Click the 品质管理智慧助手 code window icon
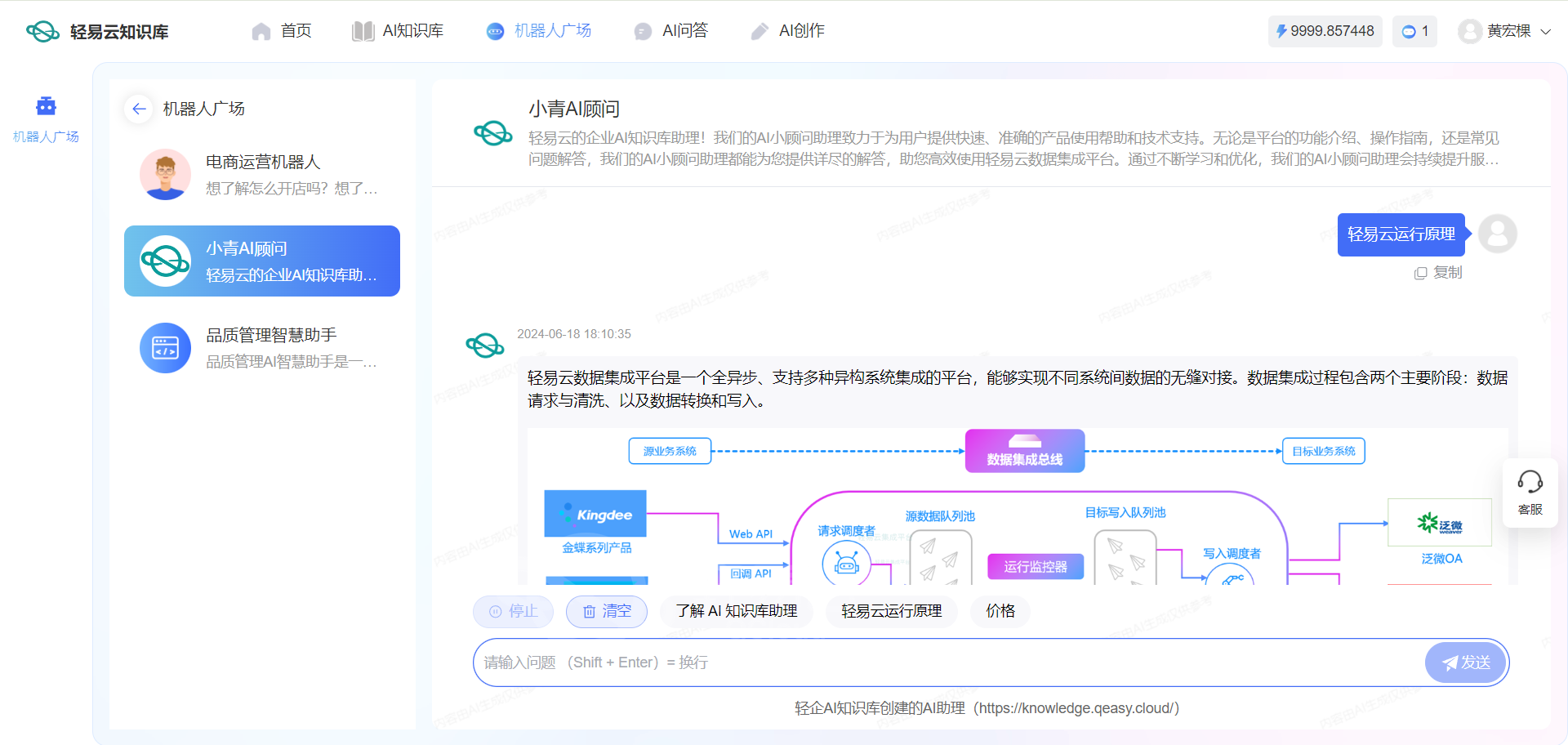Viewport: 1568px width, 745px height. 165,348
